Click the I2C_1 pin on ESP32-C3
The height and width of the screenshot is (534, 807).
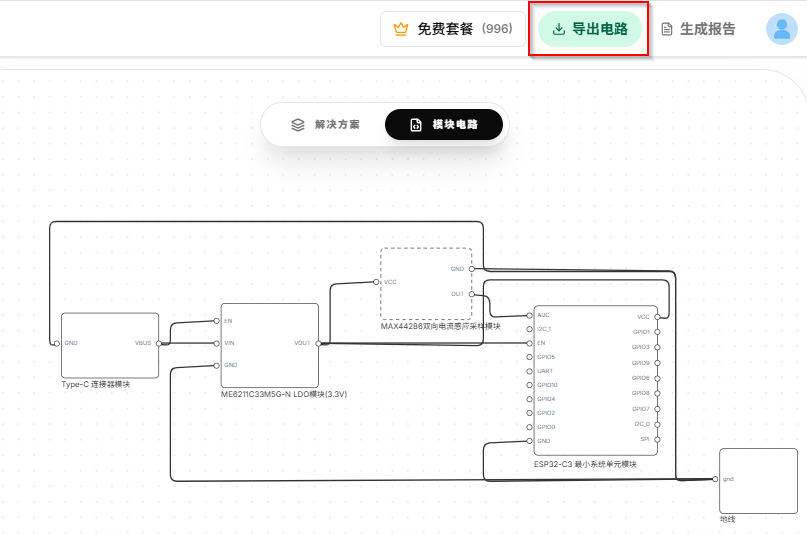coord(530,329)
